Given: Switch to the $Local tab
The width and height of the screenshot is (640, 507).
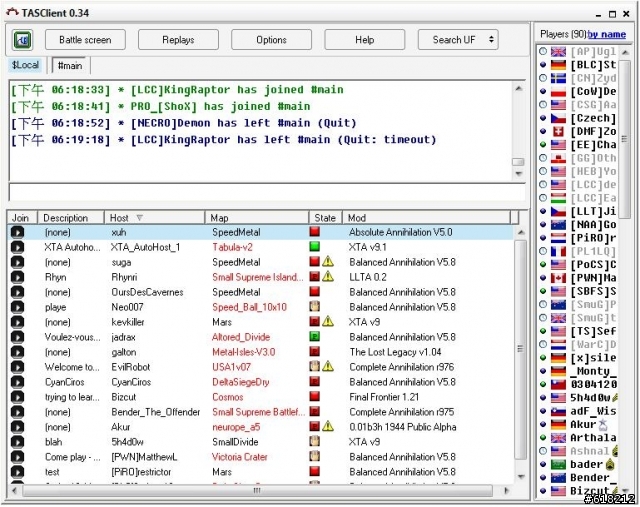Looking at the screenshot, I should (25, 65).
